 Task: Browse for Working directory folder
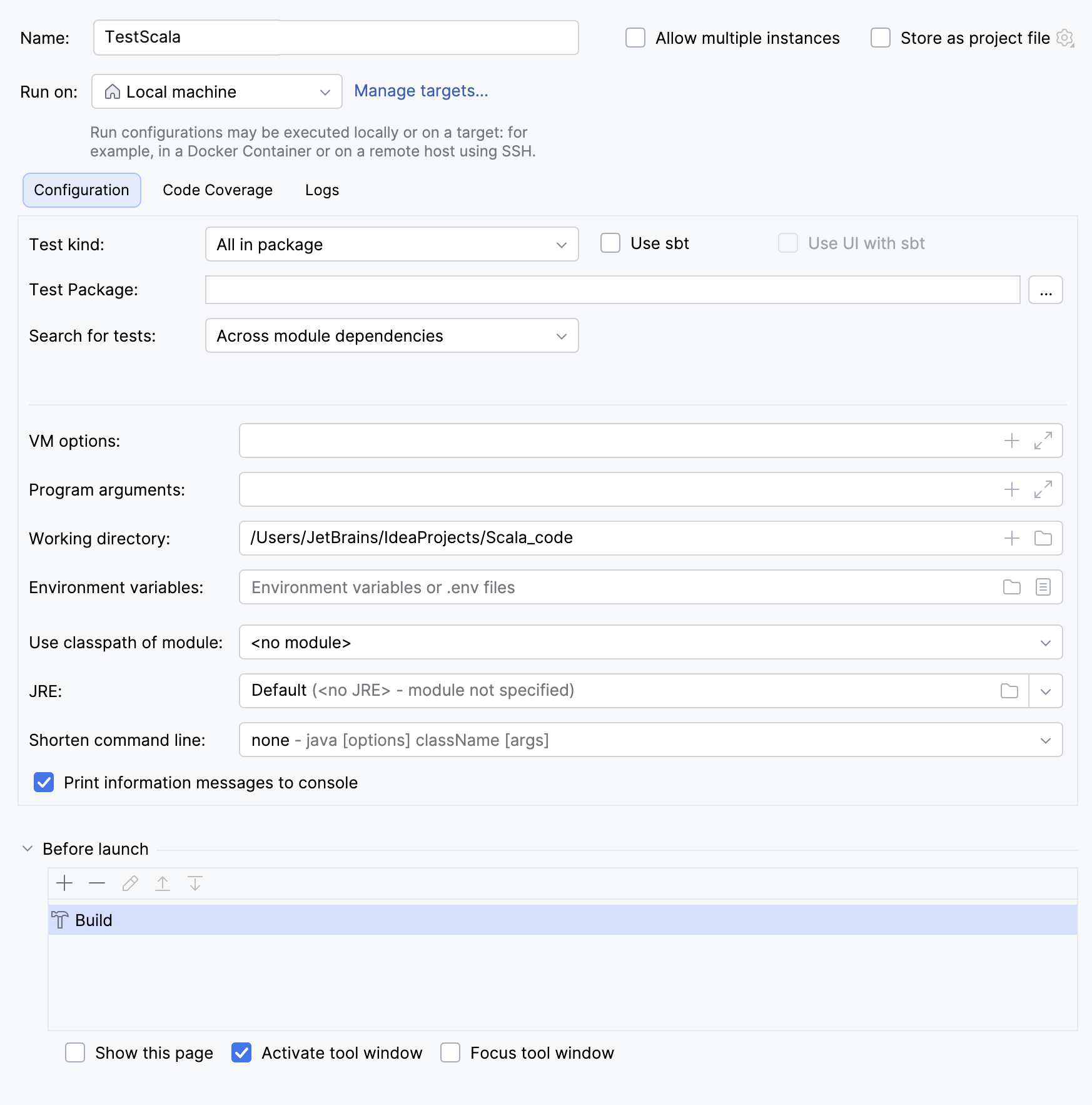[x=1043, y=538]
